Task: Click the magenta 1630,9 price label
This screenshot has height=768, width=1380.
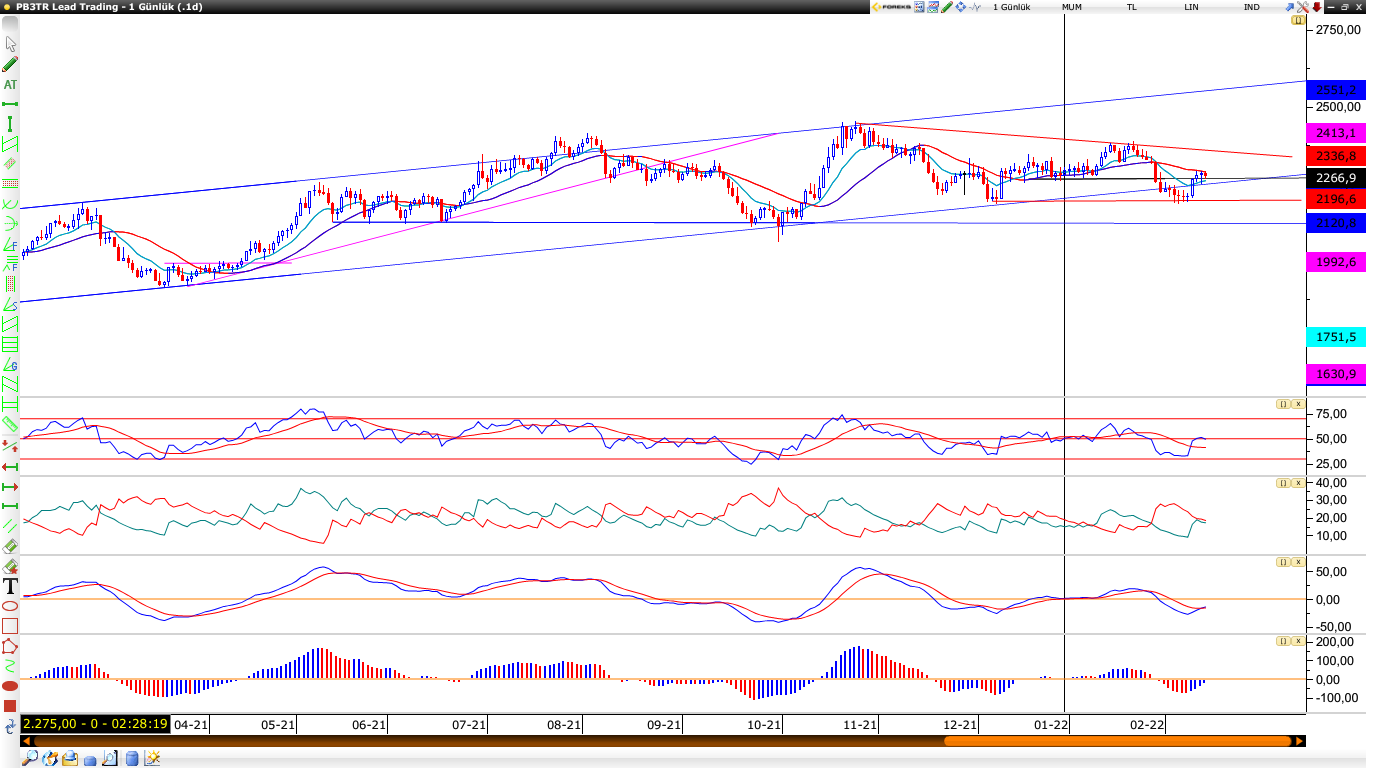Action: (x=1336, y=374)
